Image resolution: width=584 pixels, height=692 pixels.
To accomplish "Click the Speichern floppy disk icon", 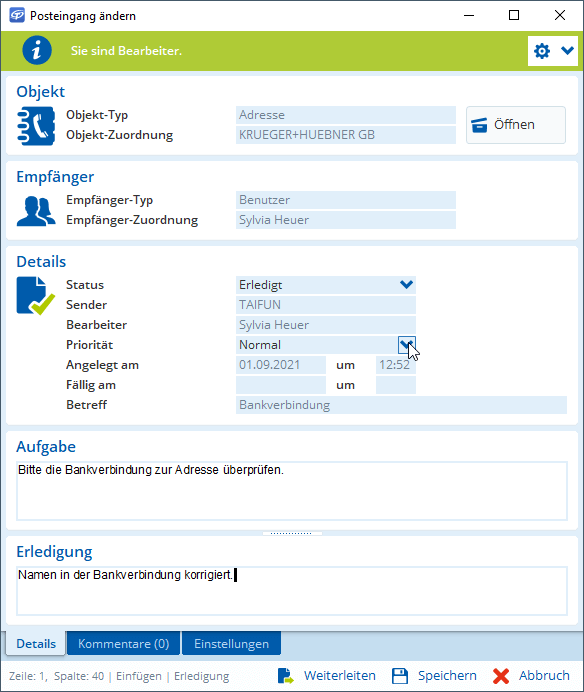I will (400, 676).
